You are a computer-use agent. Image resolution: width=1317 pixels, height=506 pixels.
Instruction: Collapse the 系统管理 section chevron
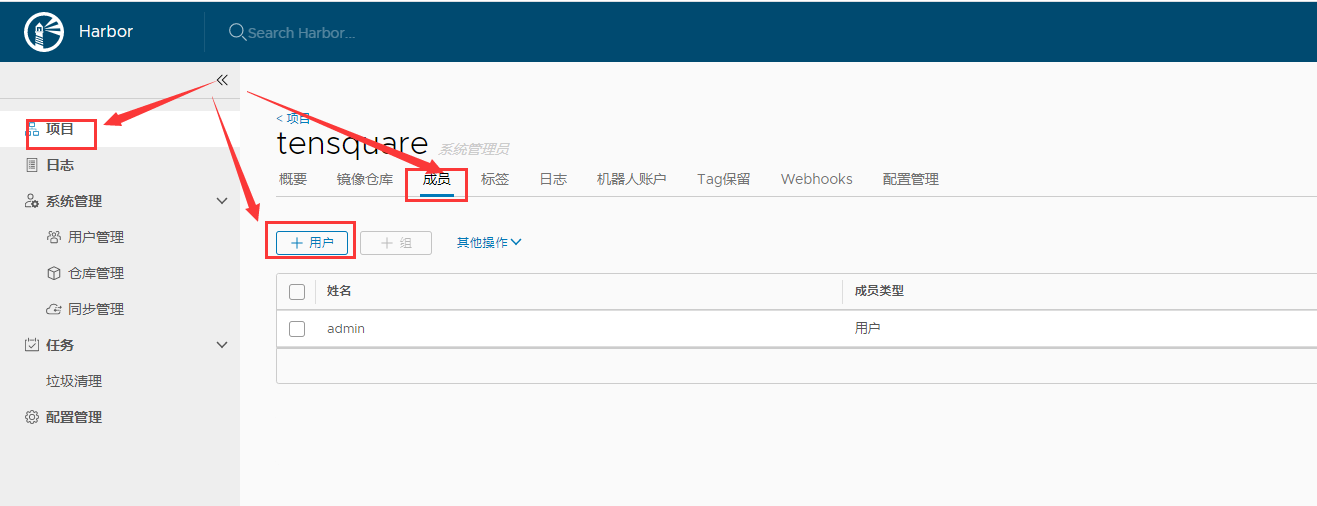[222, 201]
